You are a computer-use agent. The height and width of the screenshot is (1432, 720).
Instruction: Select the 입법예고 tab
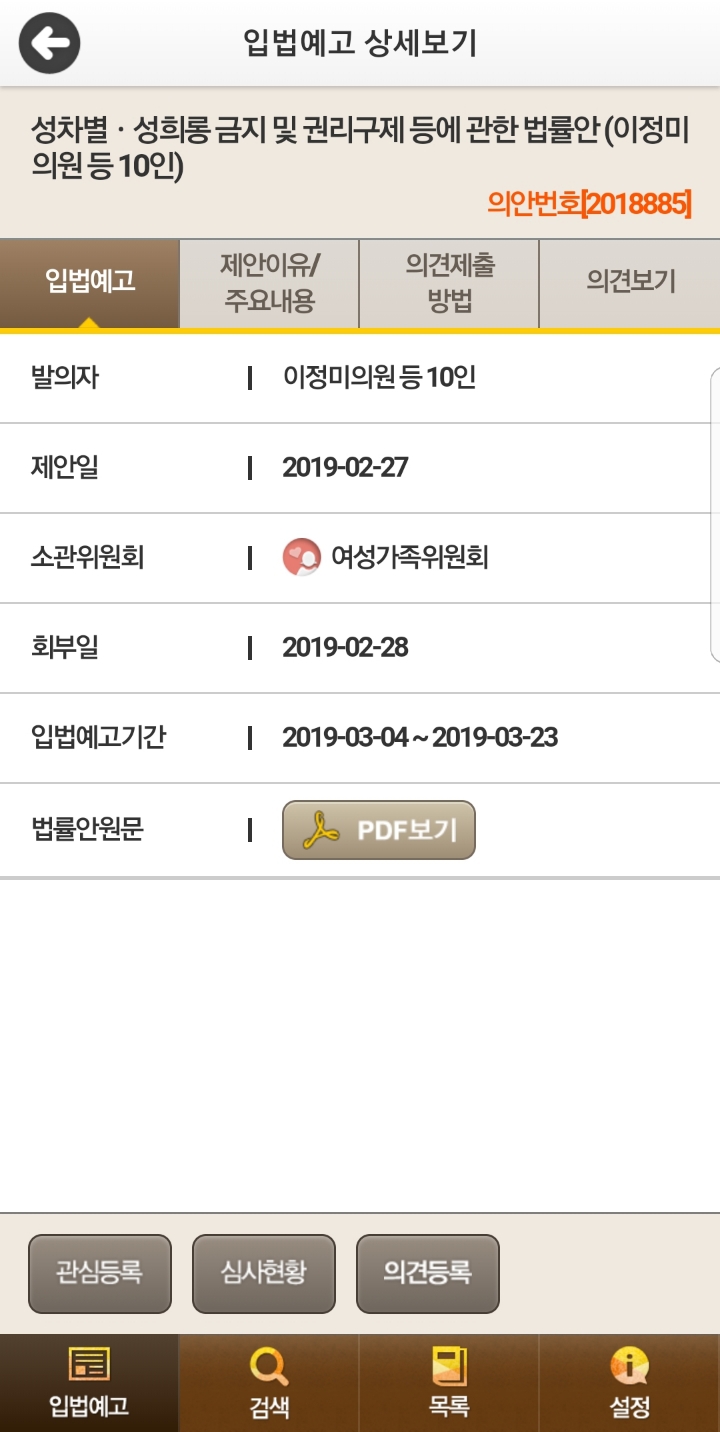(90, 282)
